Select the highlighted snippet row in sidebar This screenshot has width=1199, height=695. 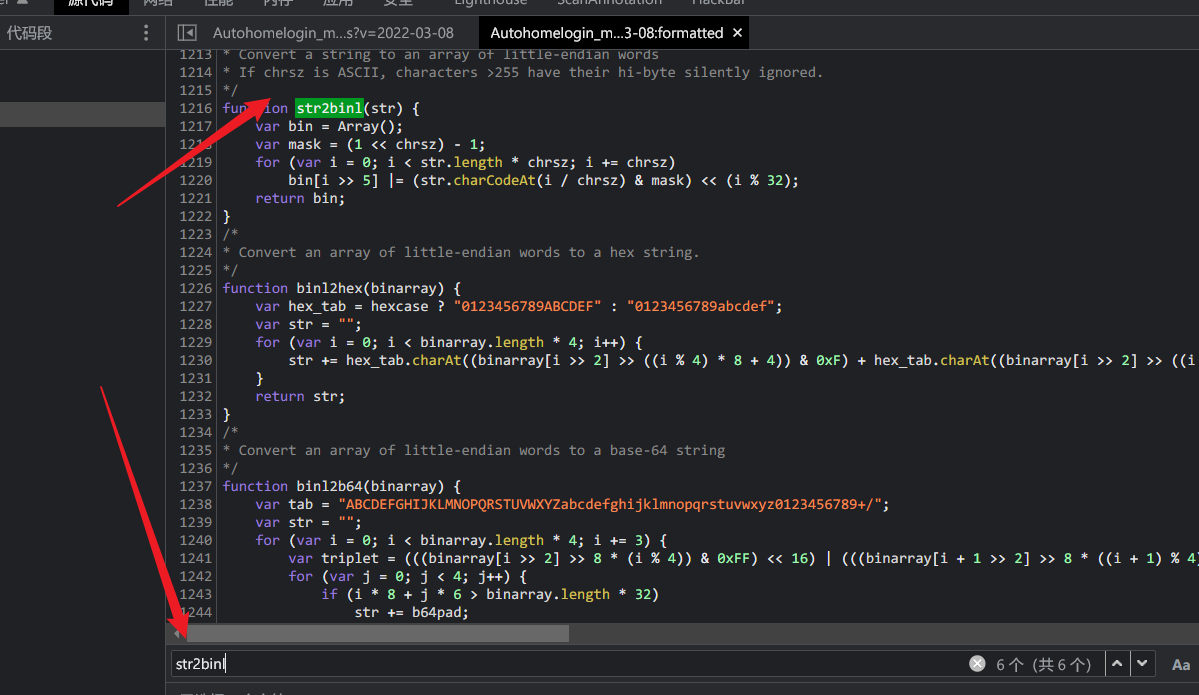point(83,114)
